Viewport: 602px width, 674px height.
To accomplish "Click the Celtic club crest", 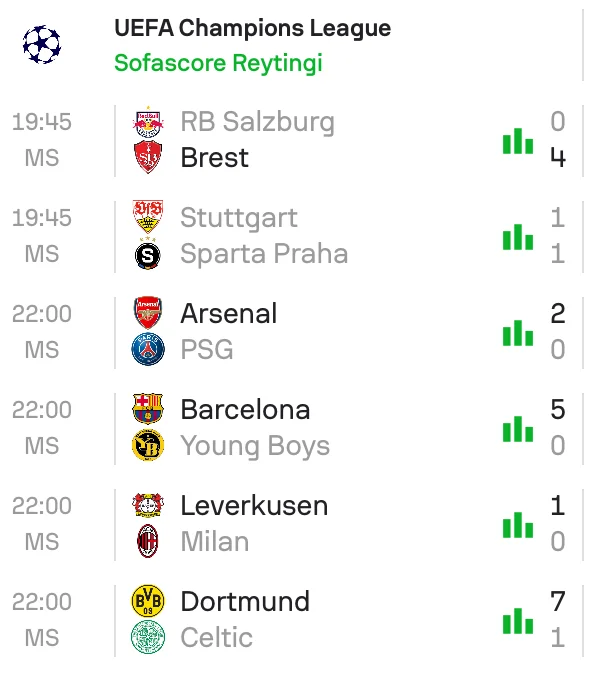I will 148,638.
